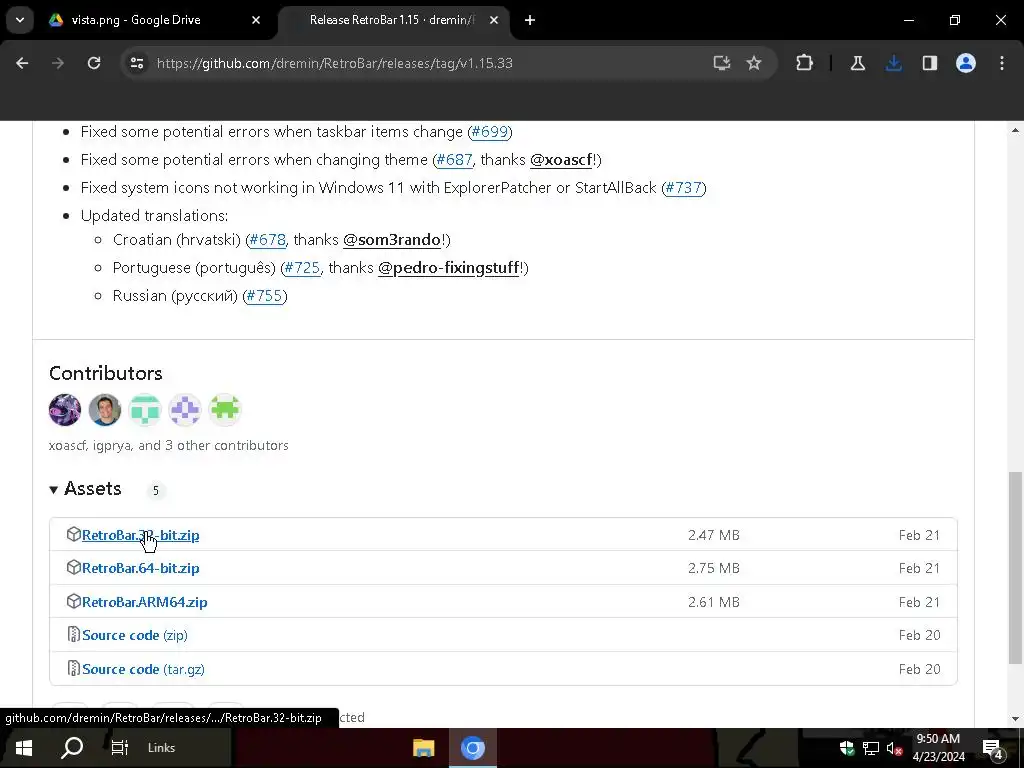Click the install app icon in address bar

(722, 63)
